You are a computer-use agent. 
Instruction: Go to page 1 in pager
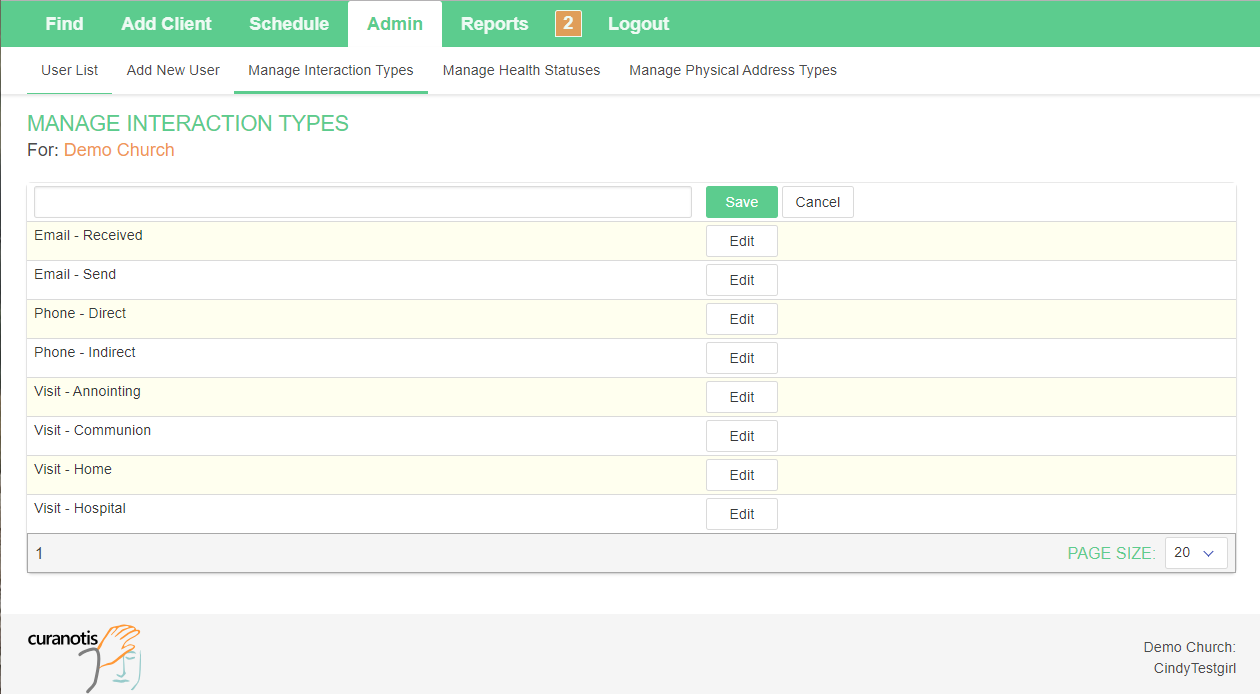pyautogui.click(x=39, y=553)
